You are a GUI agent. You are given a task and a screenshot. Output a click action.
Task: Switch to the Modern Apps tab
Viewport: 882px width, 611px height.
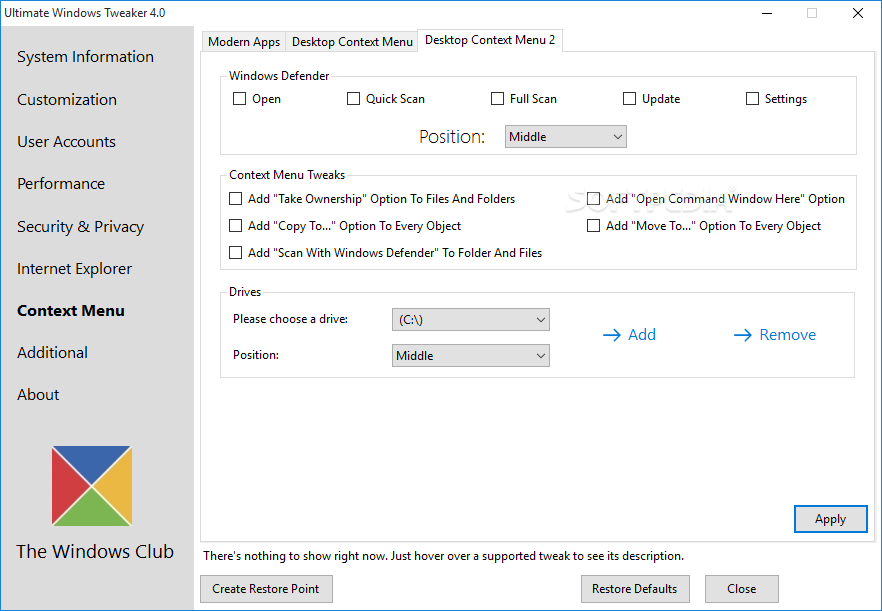pos(244,42)
